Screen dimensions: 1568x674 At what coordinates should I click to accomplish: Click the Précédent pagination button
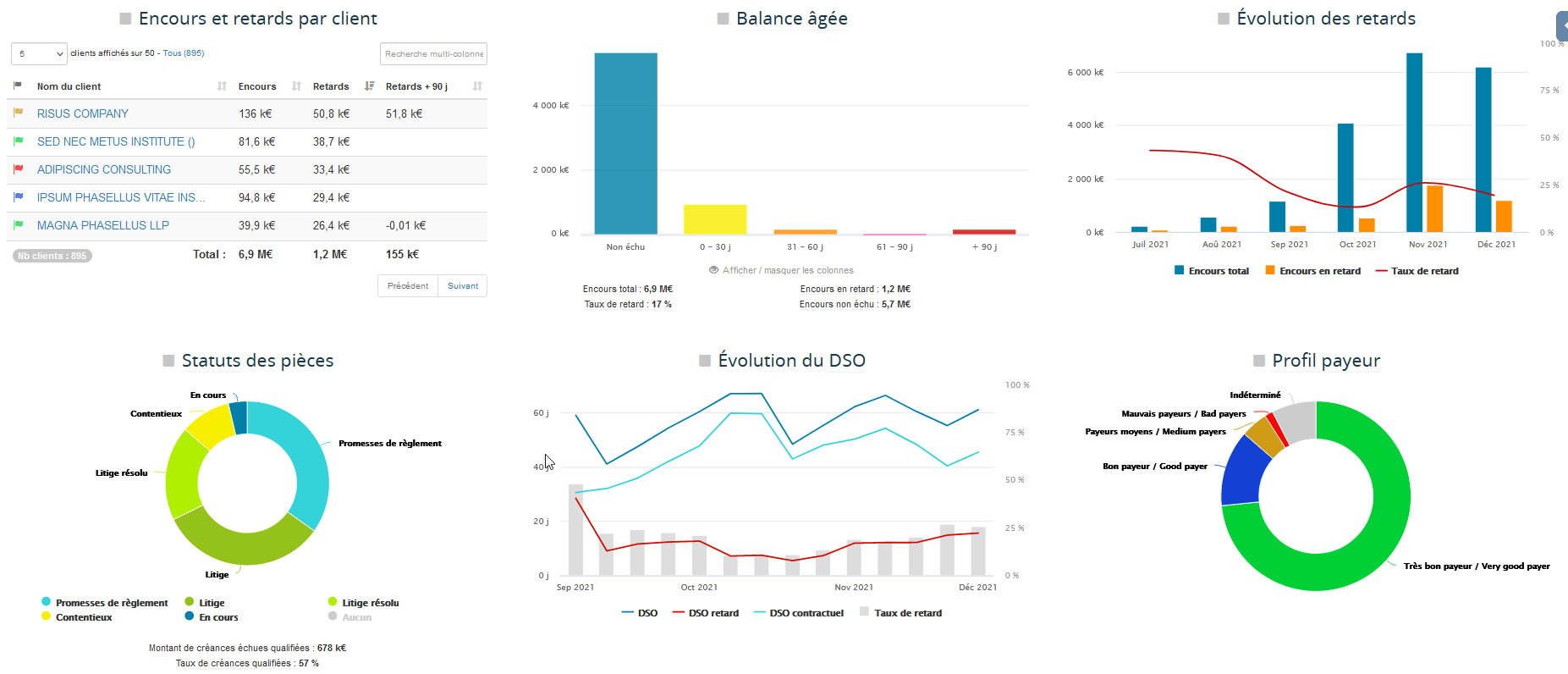[407, 286]
